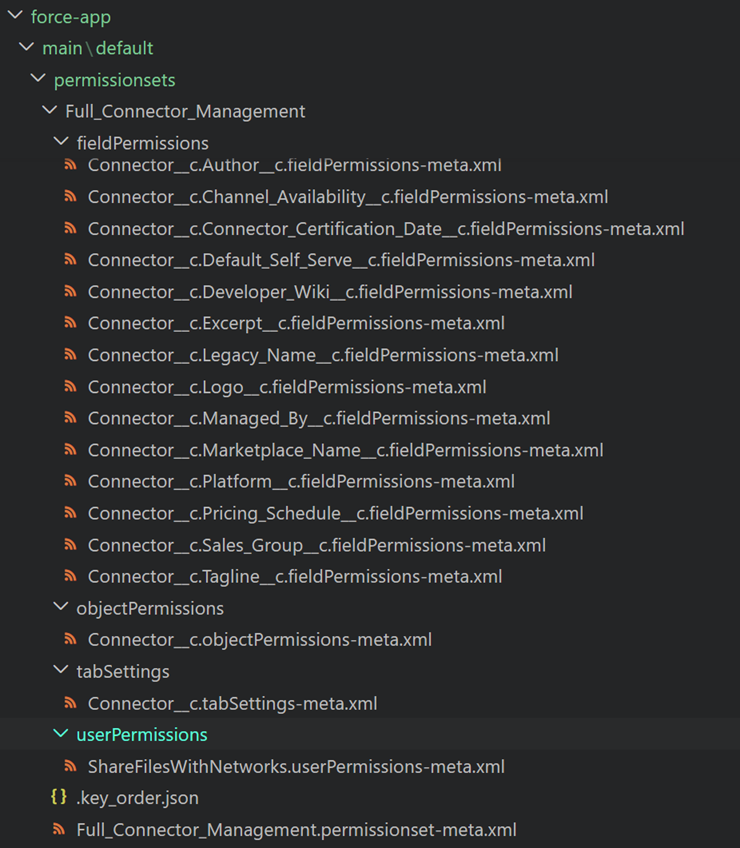Open Connector__c.Author__c.fieldPermissions-meta.xml
Screen dimensions: 740x848
[295, 165]
